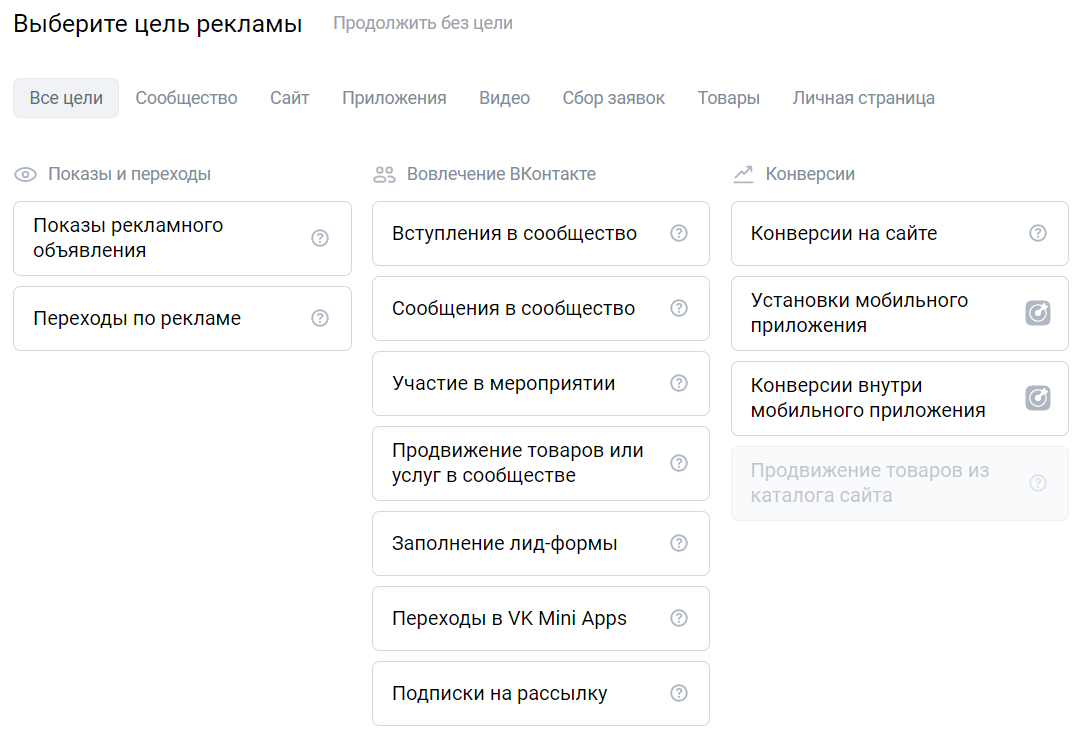Screen dimensions: 1082x738
Task: Open the Приложения tab
Action: point(395,98)
